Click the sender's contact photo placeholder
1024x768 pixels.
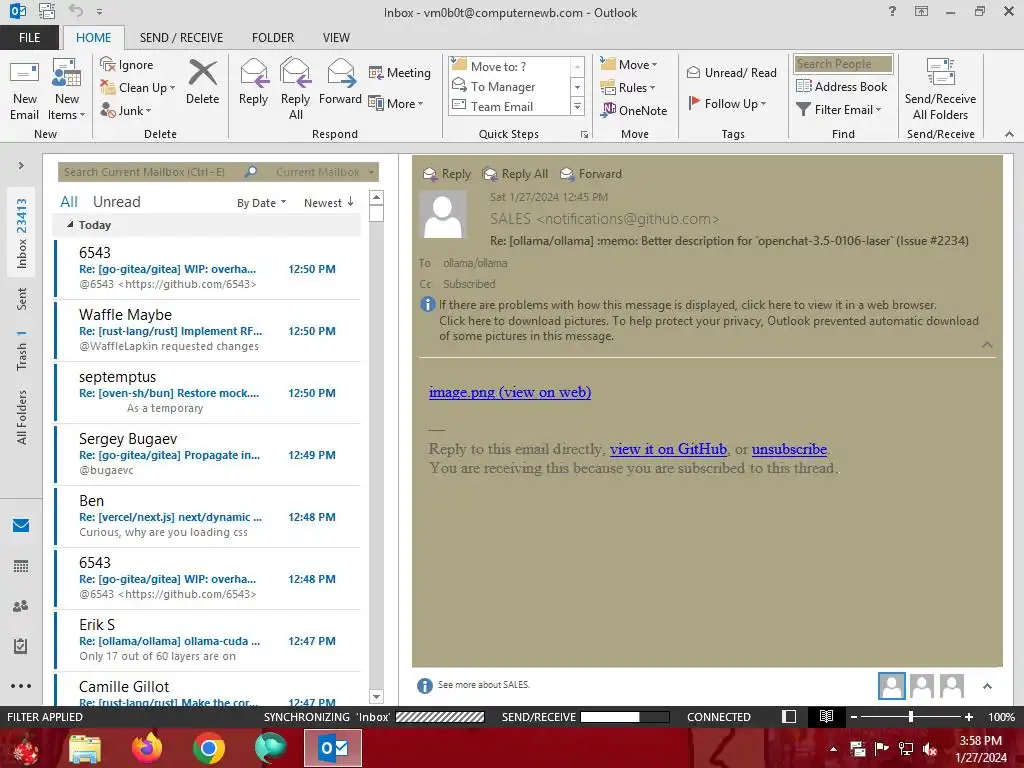[443, 215]
